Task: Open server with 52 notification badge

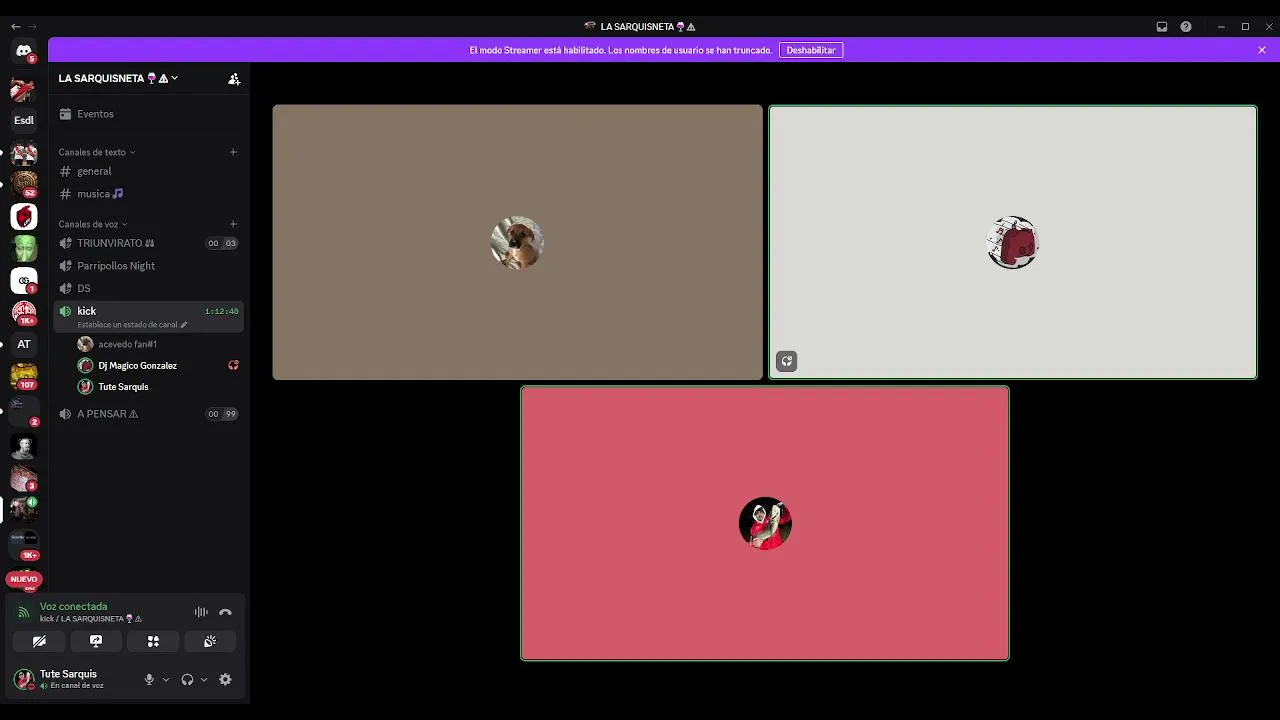Action: point(24,184)
